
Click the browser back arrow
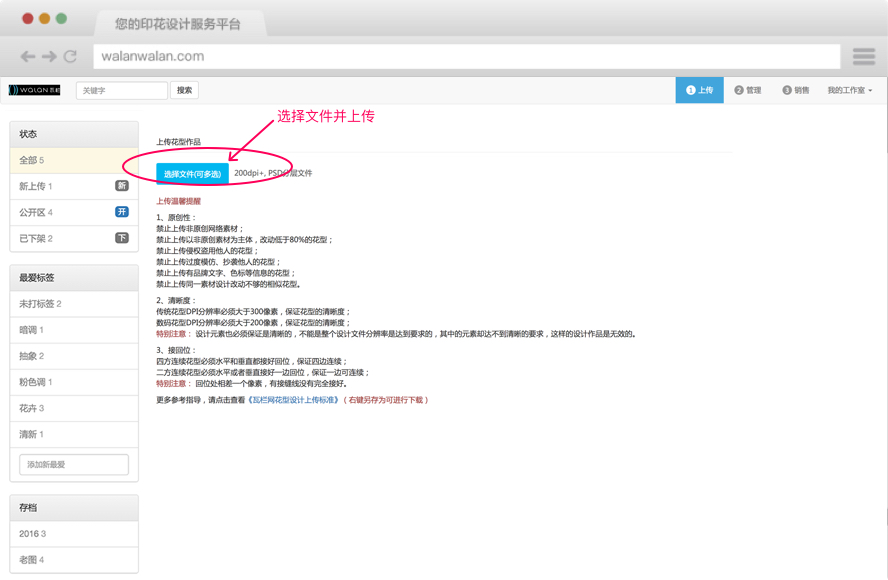pos(28,56)
